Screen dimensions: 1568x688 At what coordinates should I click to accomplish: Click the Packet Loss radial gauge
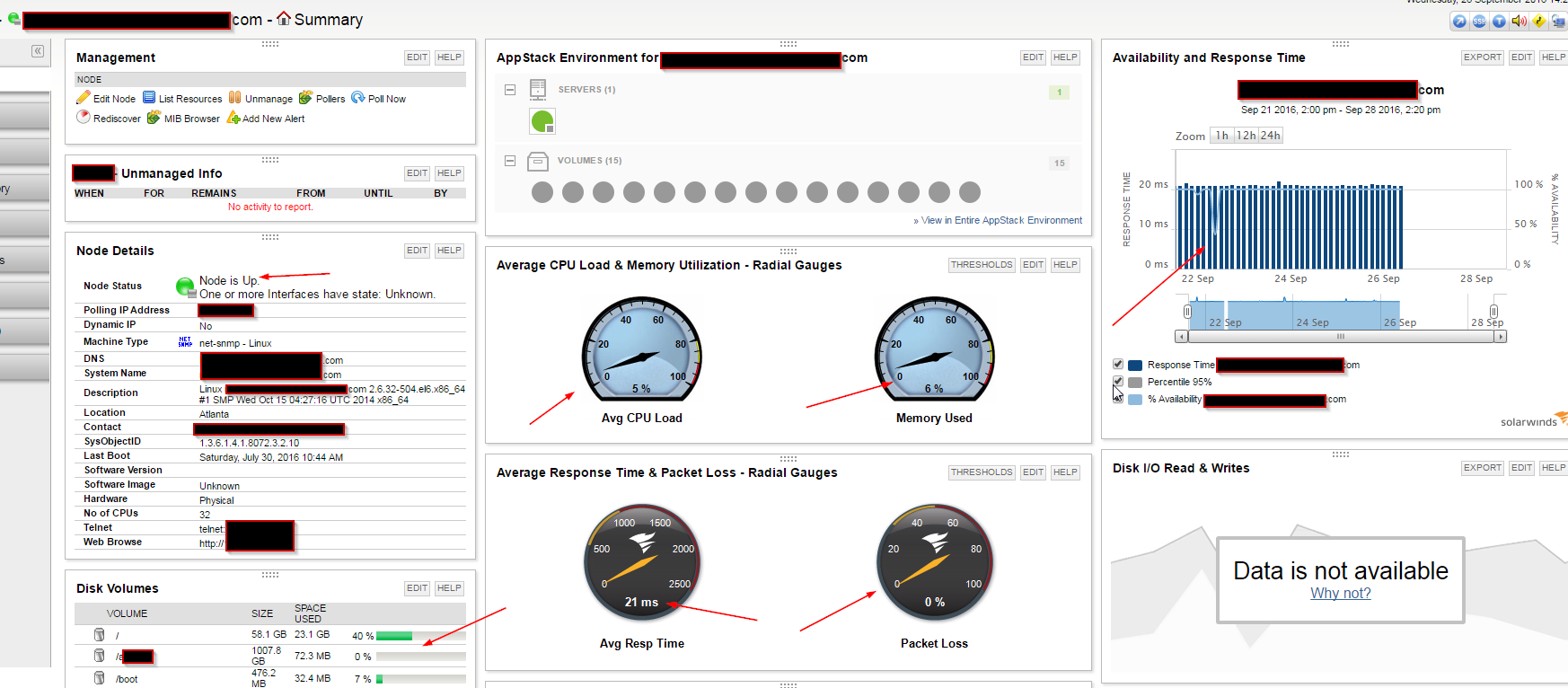934,561
